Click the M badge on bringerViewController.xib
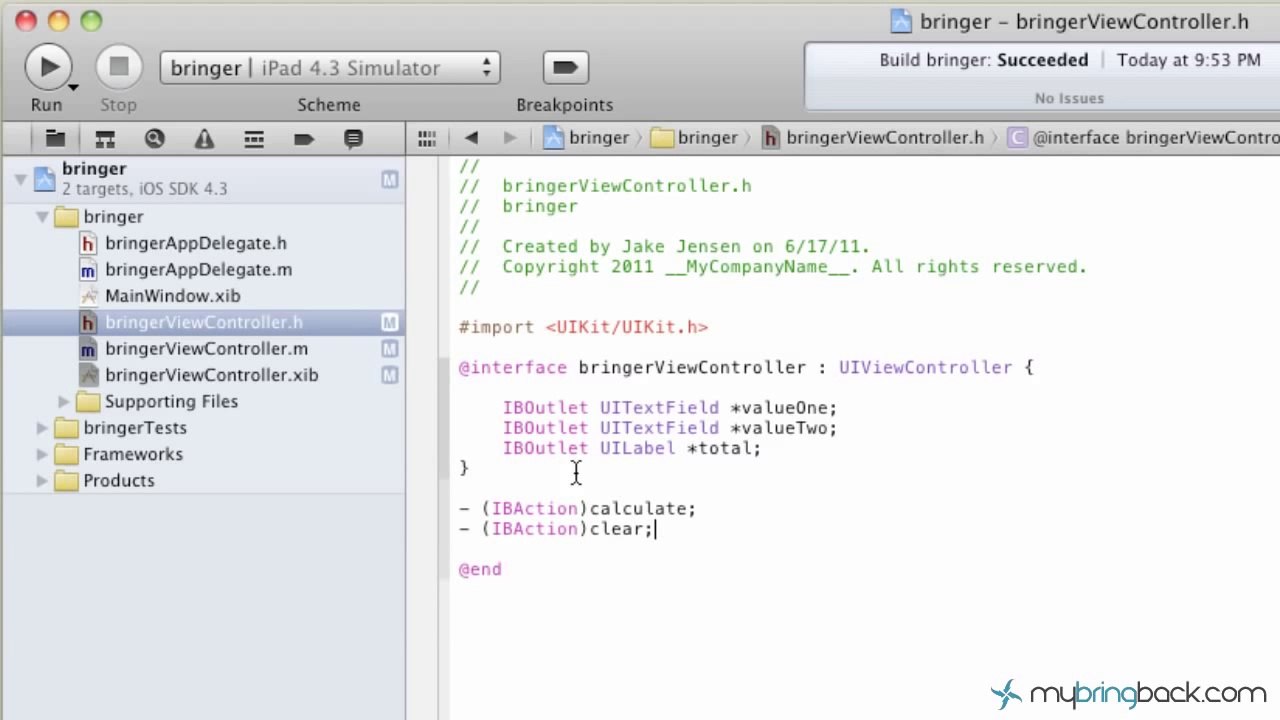The height and width of the screenshot is (720, 1280). point(389,375)
